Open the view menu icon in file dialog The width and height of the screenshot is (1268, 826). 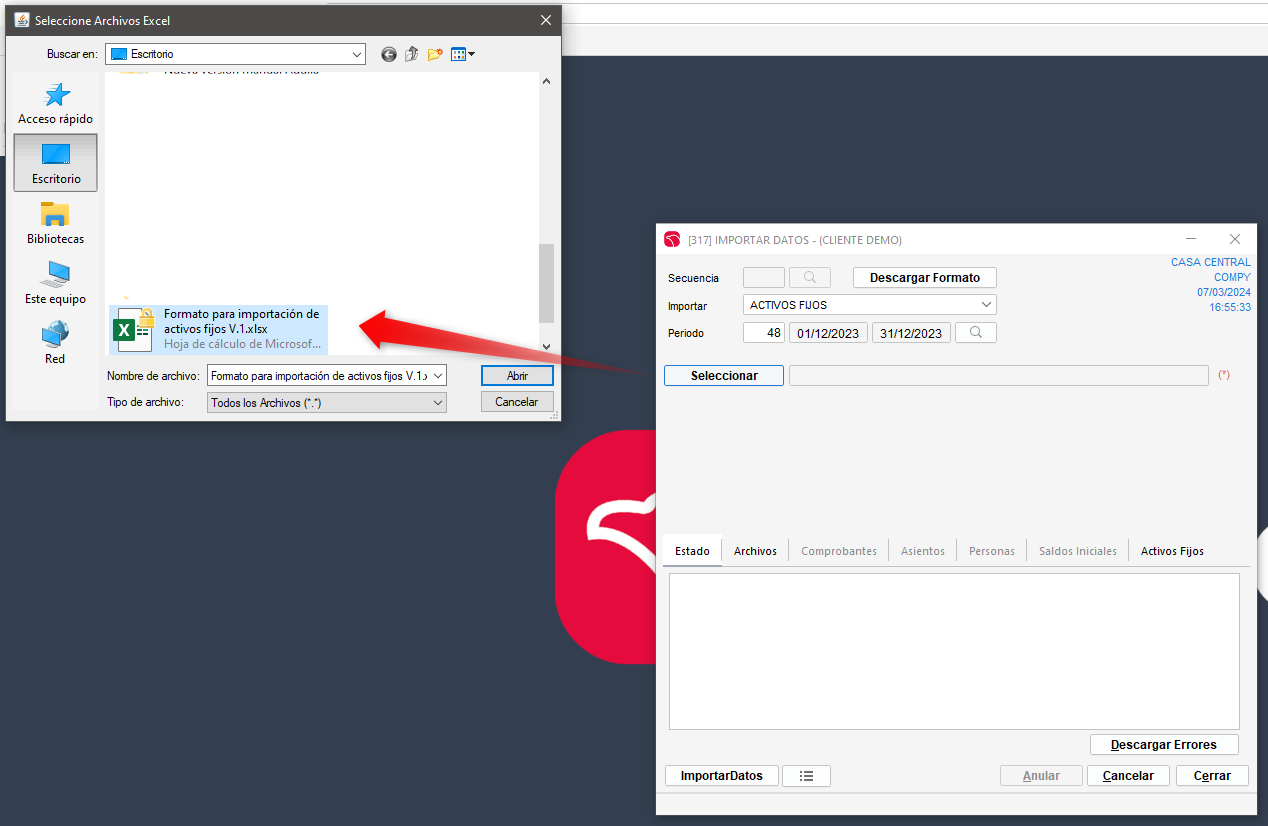tap(462, 54)
